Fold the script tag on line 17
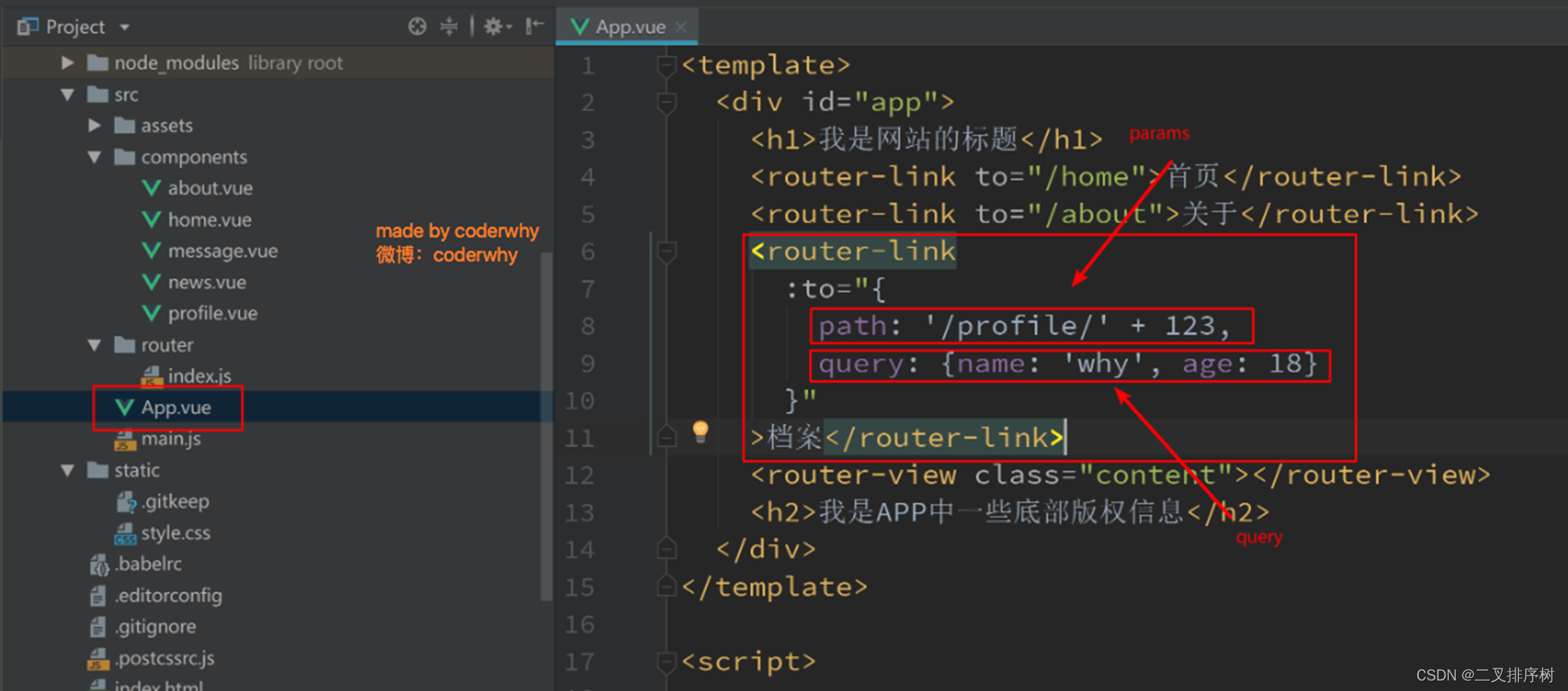 [x=666, y=662]
